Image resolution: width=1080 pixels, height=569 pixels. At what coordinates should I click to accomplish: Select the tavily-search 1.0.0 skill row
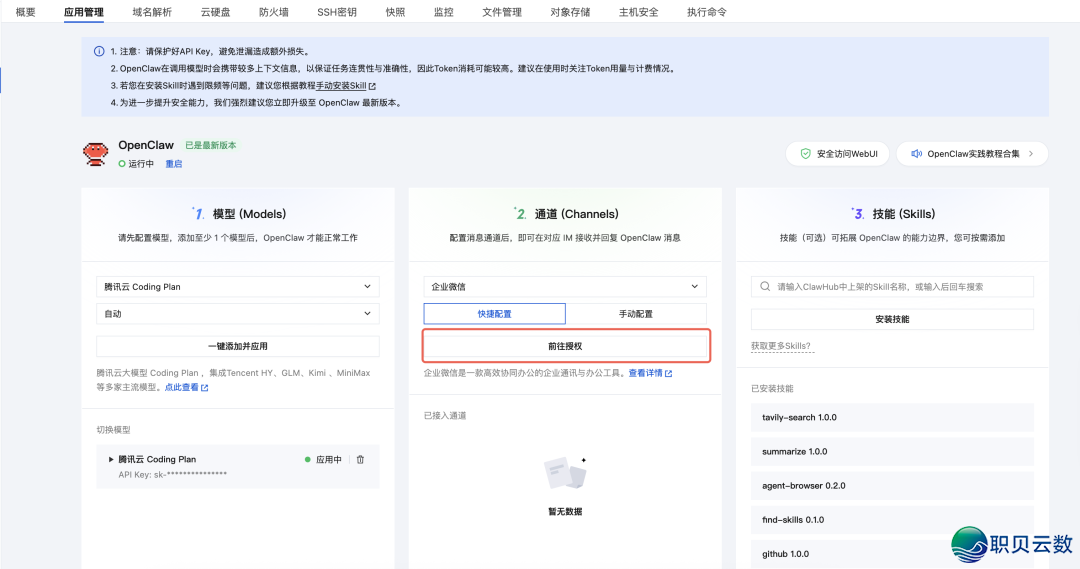(892, 417)
